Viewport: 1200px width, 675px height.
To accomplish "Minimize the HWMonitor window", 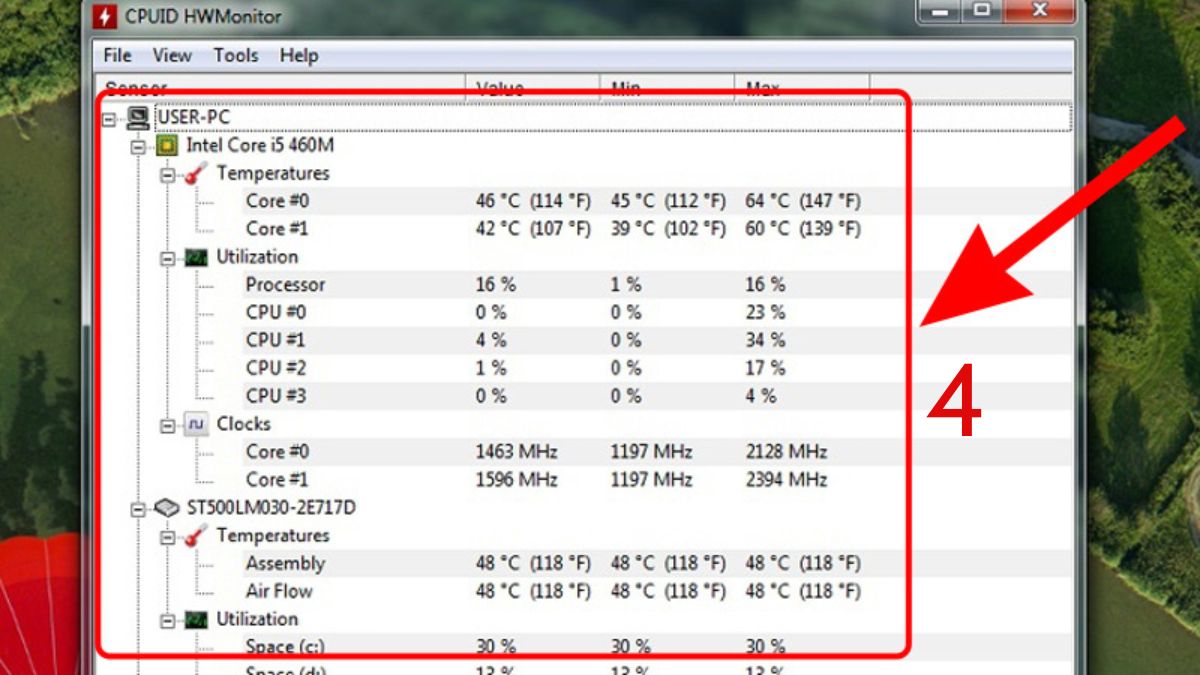I will click(940, 10).
